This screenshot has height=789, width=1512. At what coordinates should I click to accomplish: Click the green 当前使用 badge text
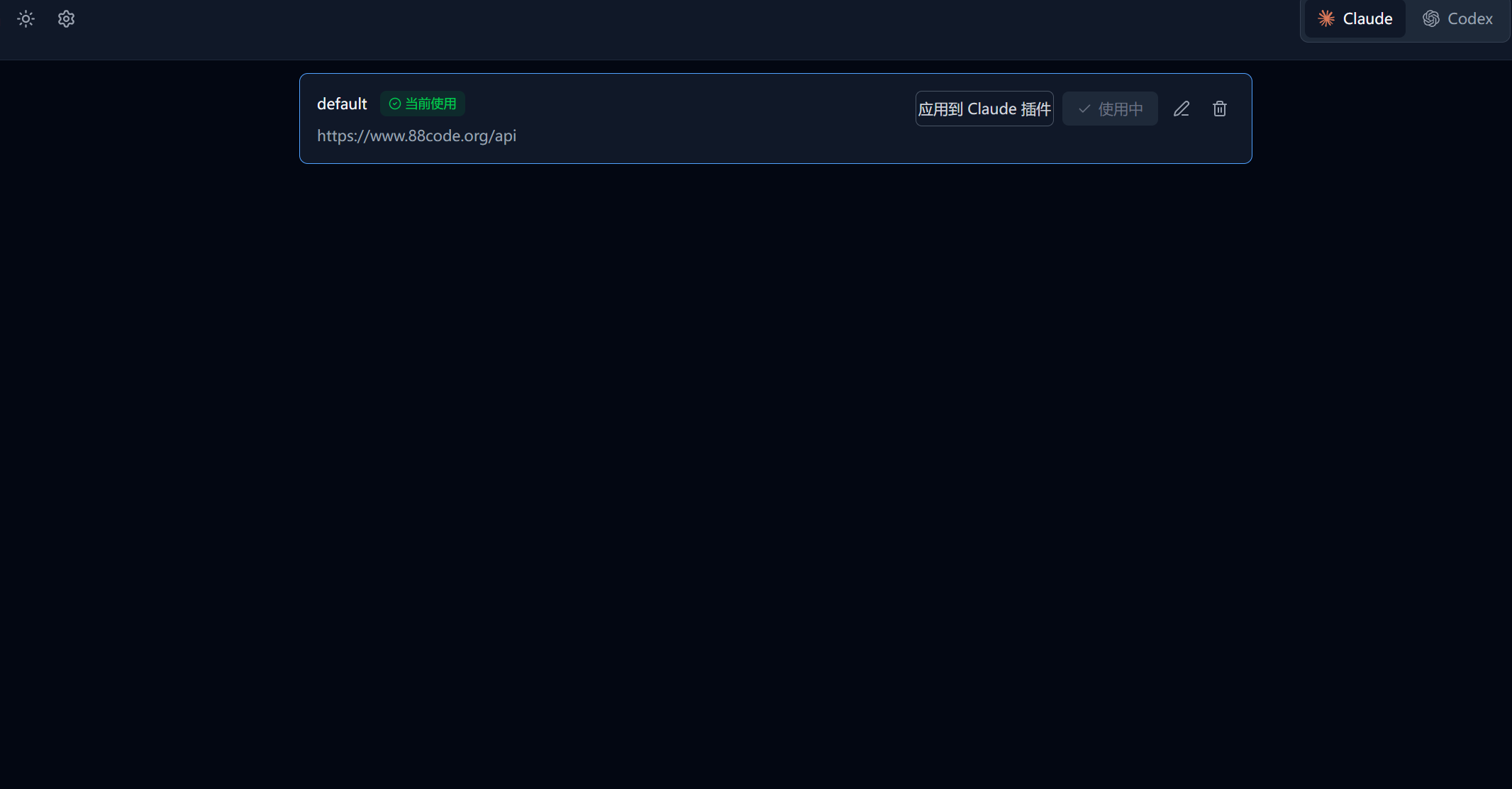click(430, 104)
